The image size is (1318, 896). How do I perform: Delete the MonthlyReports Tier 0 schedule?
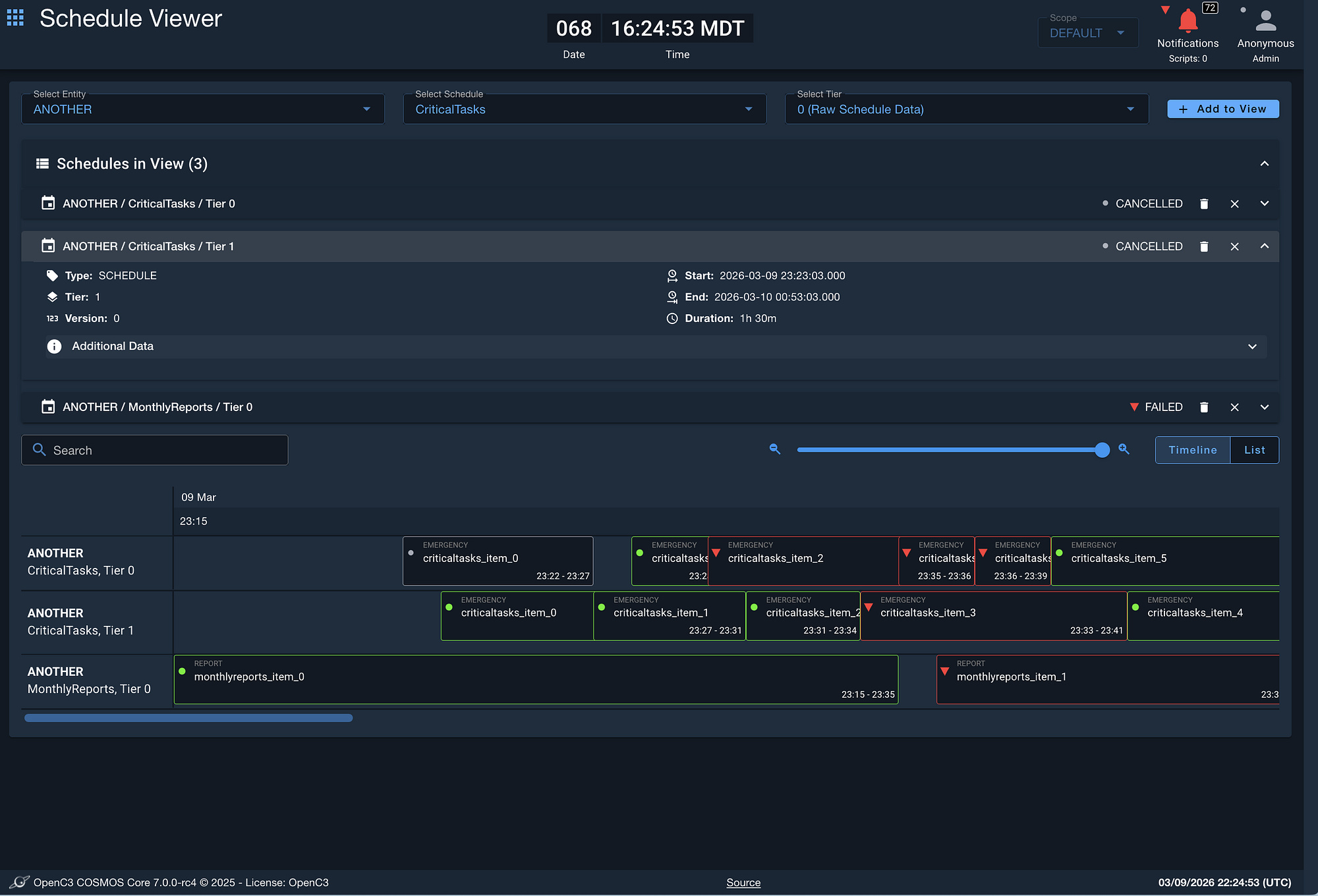point(1204,407)
